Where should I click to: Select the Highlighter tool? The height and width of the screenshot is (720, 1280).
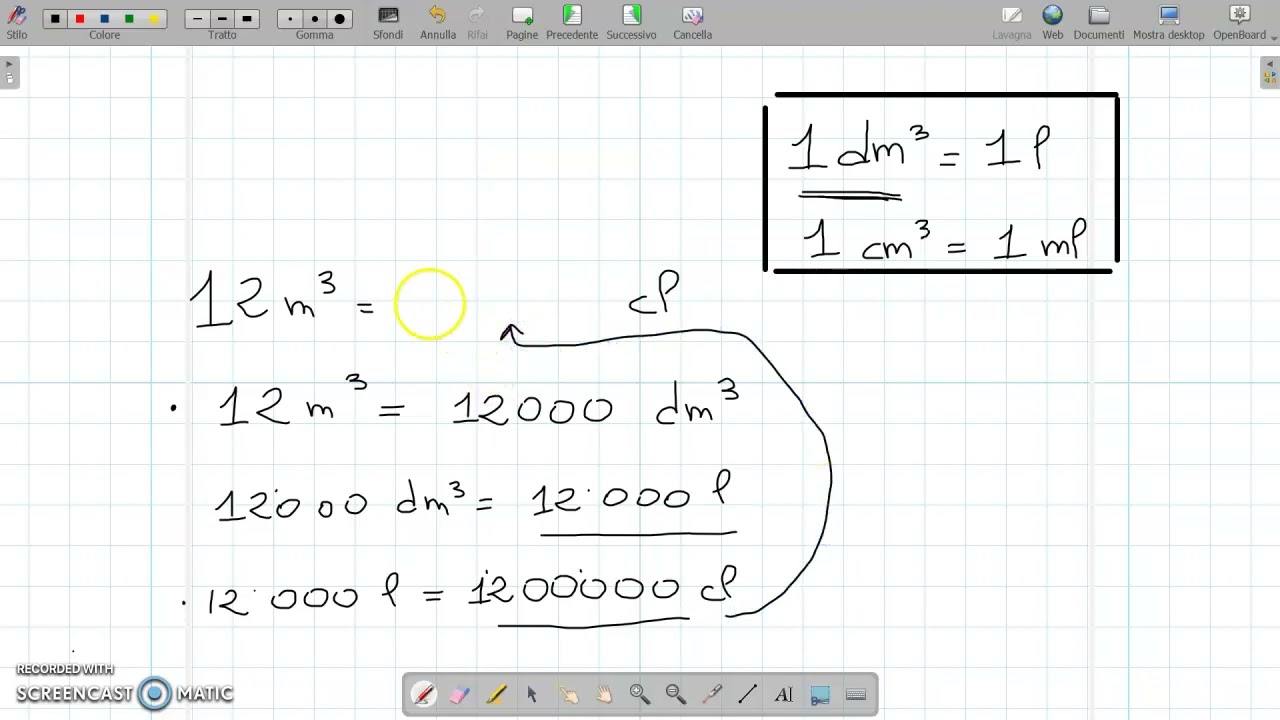pos(496,695)
